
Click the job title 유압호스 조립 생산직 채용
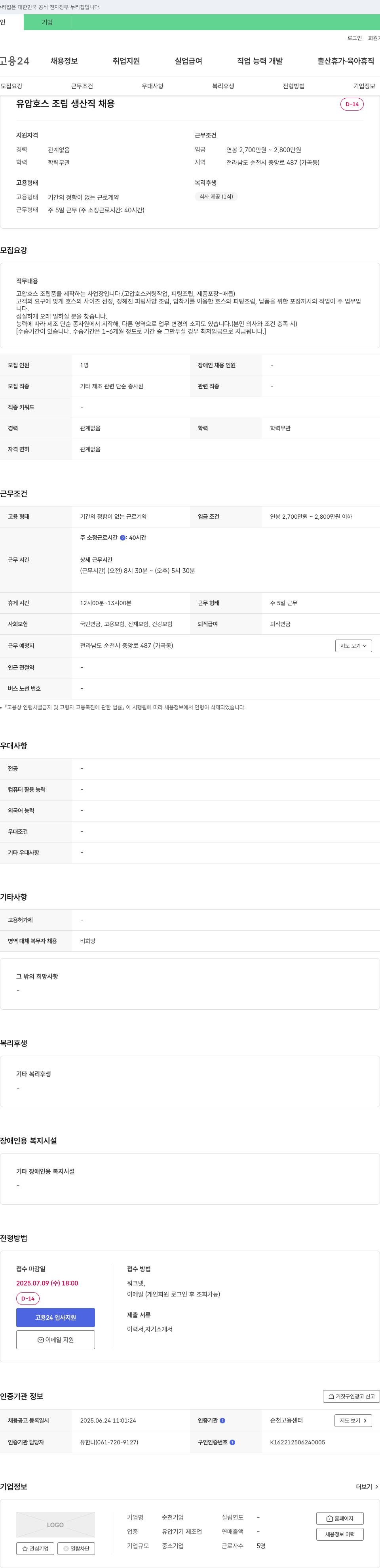tap(66, 103)
